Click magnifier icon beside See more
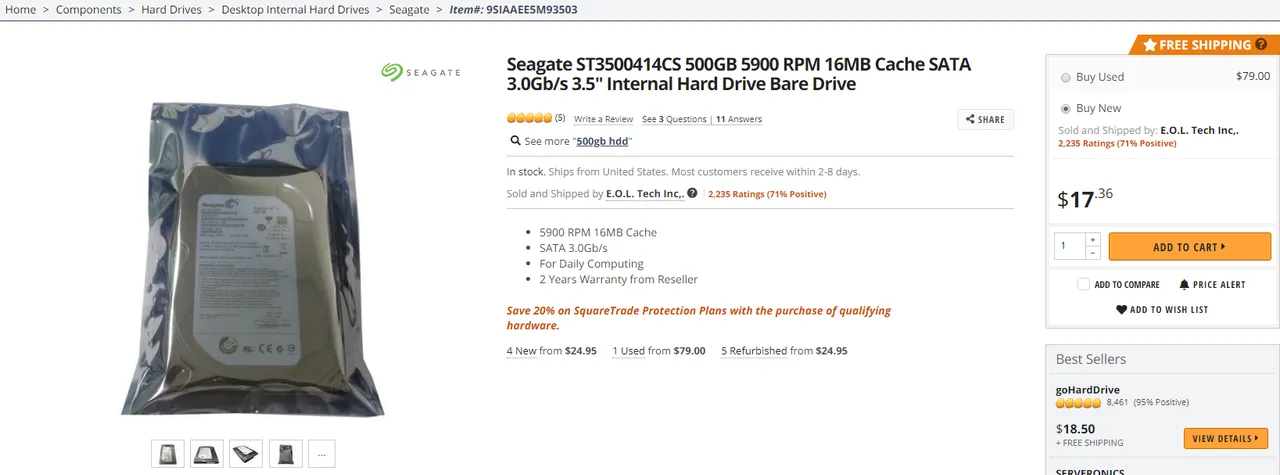Screen dimensions: 1280x475 [x=515, y=141]
